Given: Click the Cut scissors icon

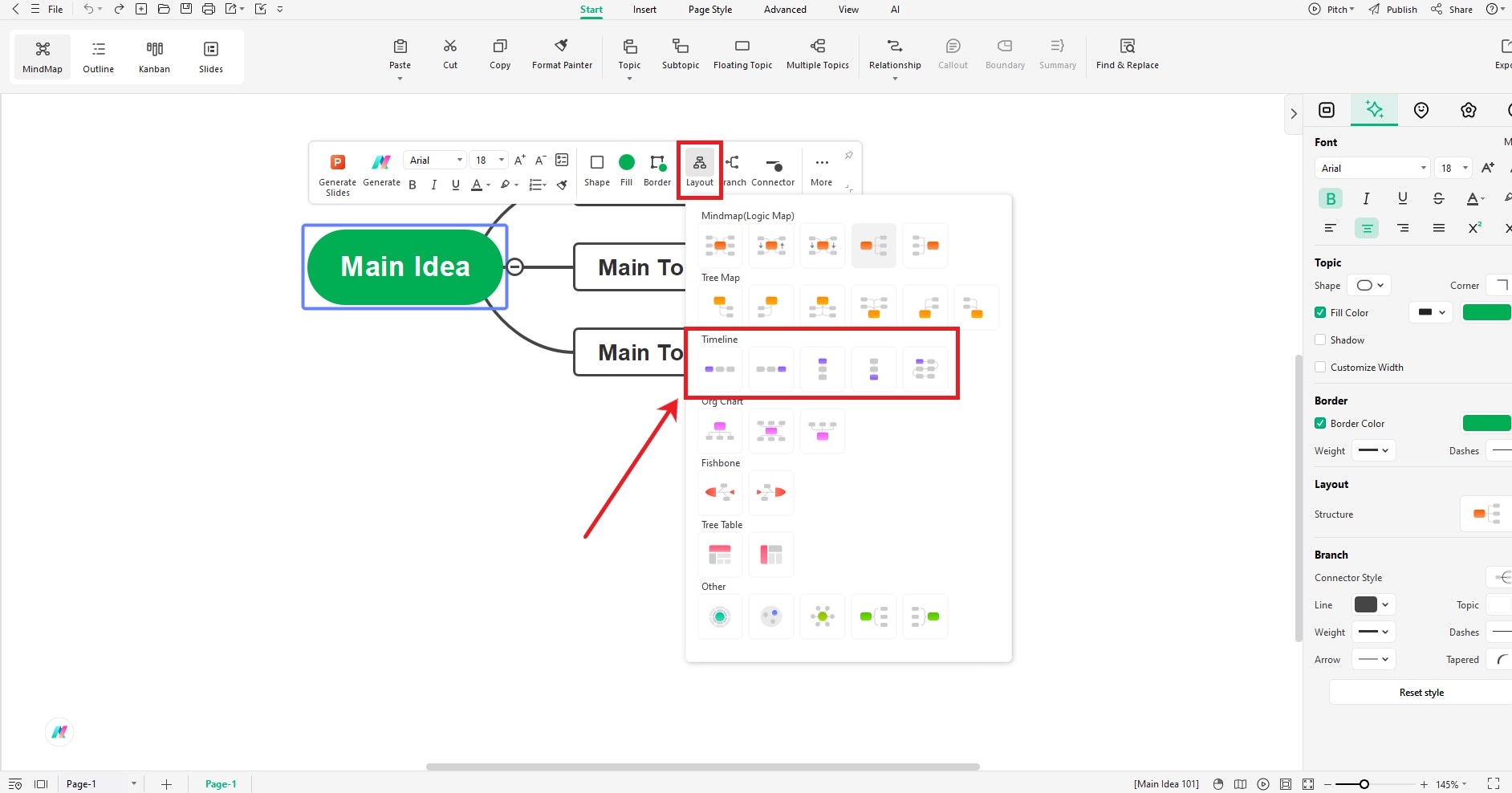Looking at the screenshot, I should coord(450,46).
